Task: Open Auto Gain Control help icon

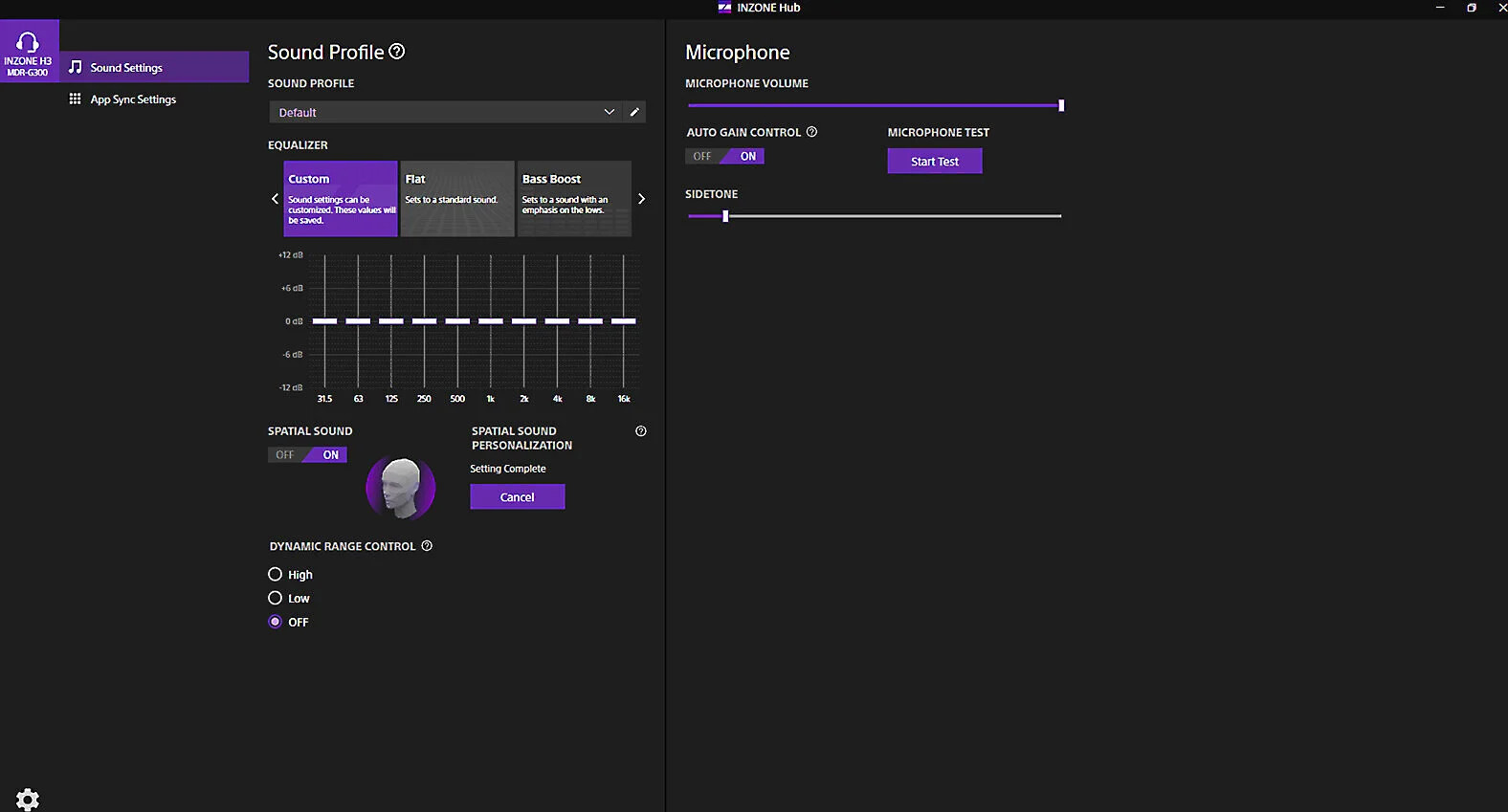Action: pyautogui.click(x=811, y=132)
